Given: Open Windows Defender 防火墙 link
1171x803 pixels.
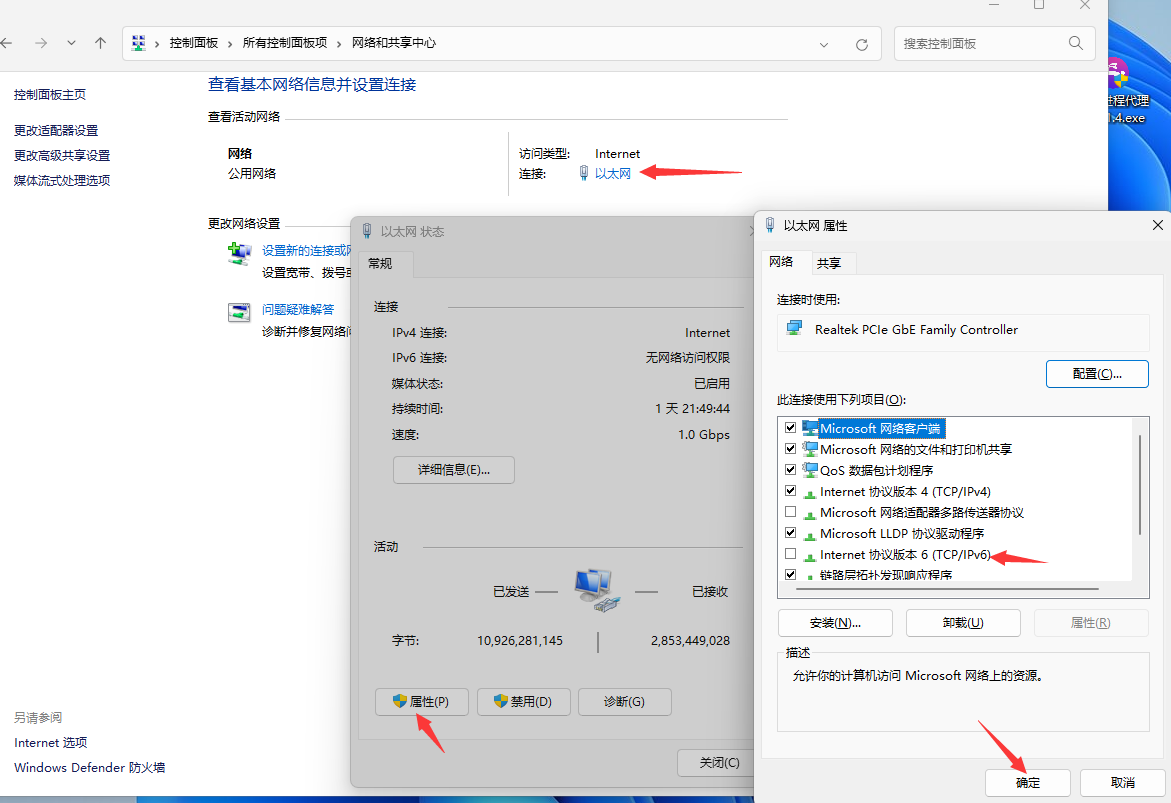Looking at the screenshot, I should click(x=90, y=767).
